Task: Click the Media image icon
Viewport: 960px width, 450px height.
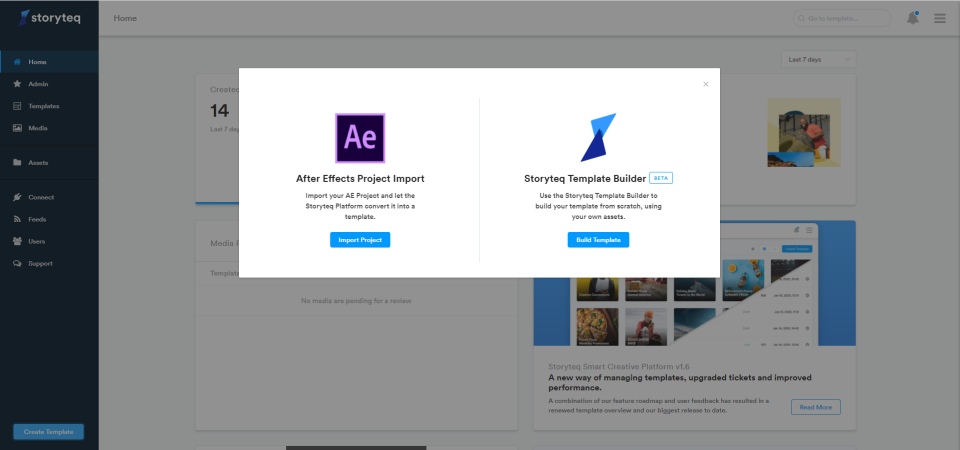Action: click(18, 128)
